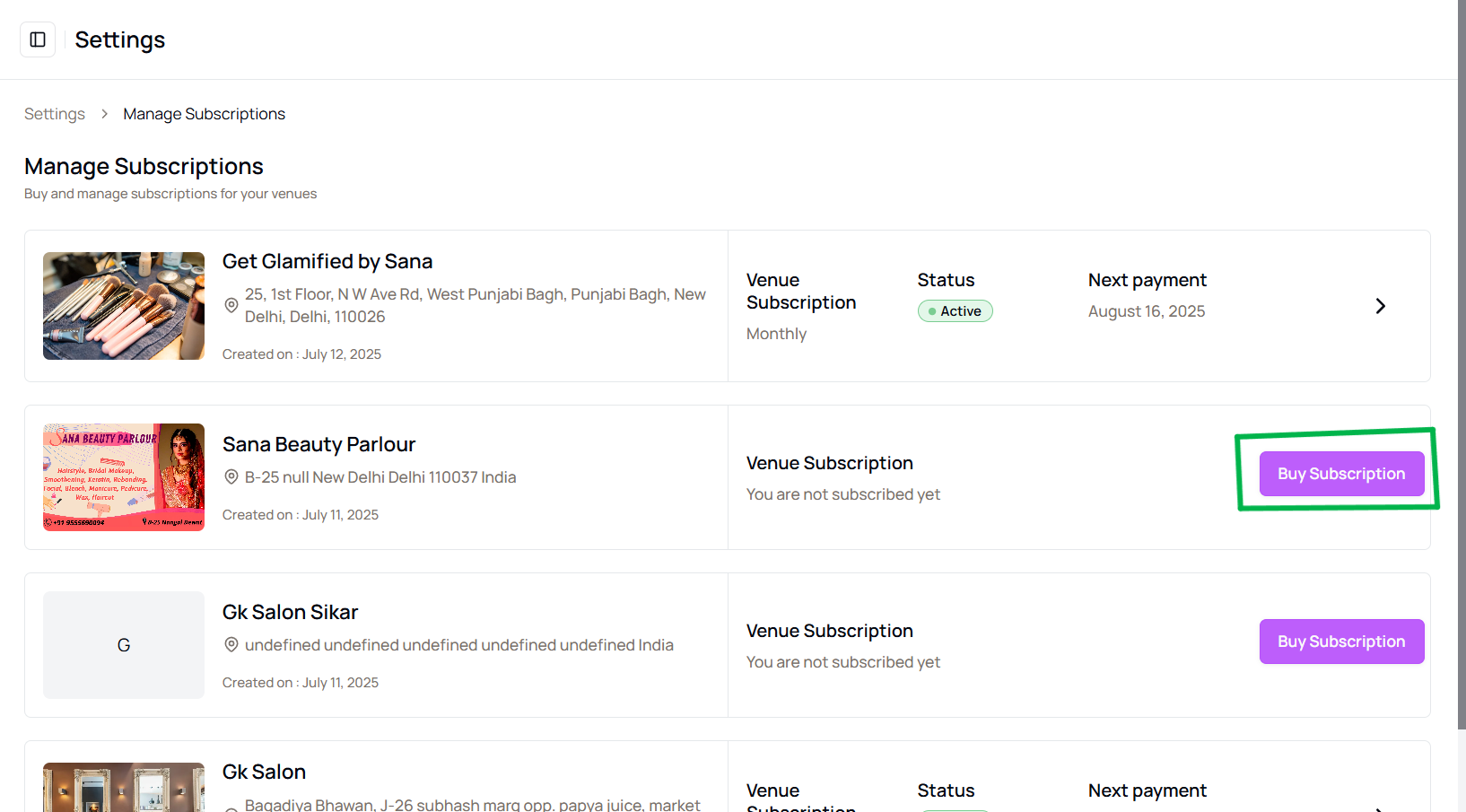Click the undefined undefined India address text
This screenshot has width=1466, height=812.
pyautogui.click(x=459, y=645)
